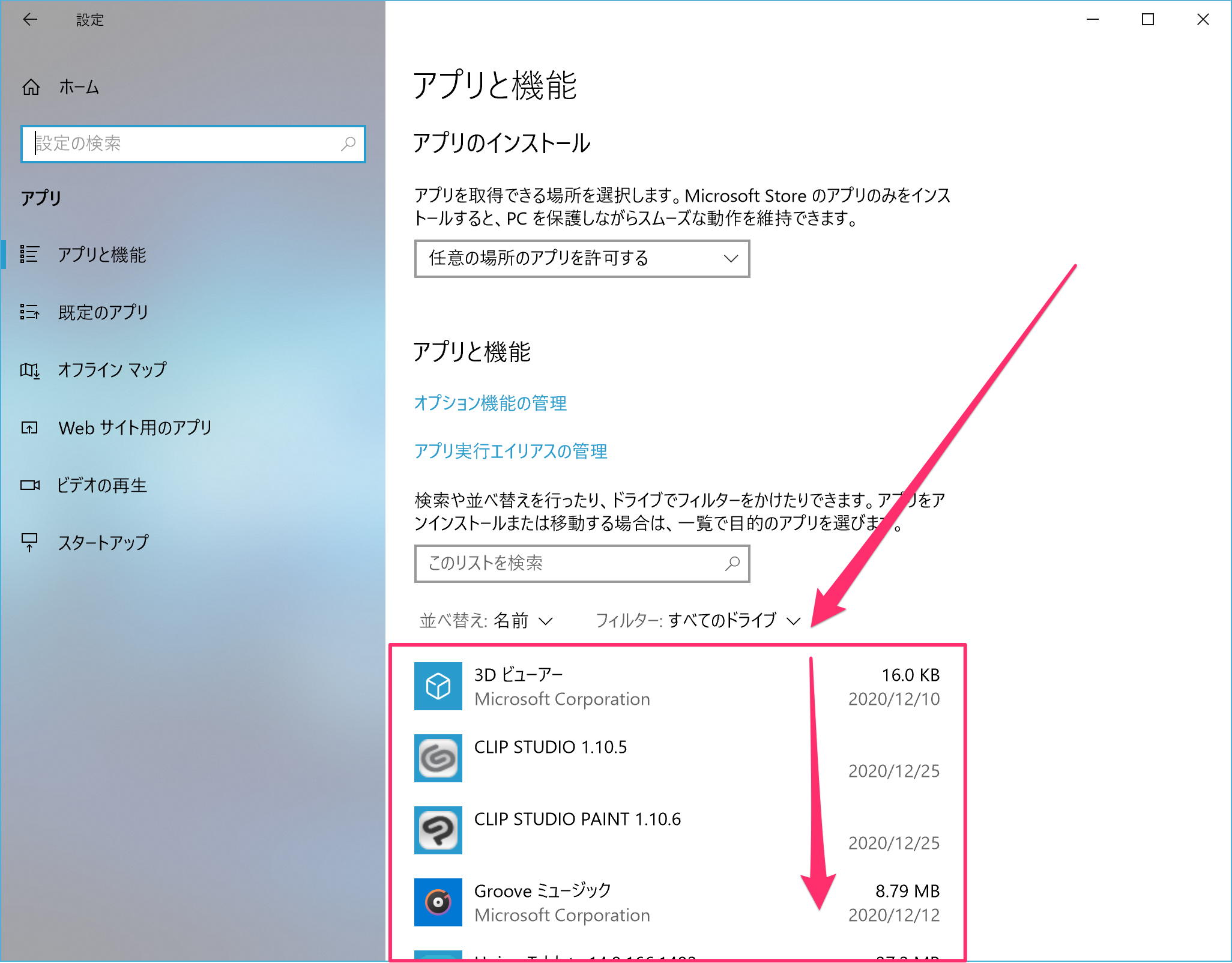Click the ビデオの再生 video icon
1232x963 pixels.
[x=30, y=485]
